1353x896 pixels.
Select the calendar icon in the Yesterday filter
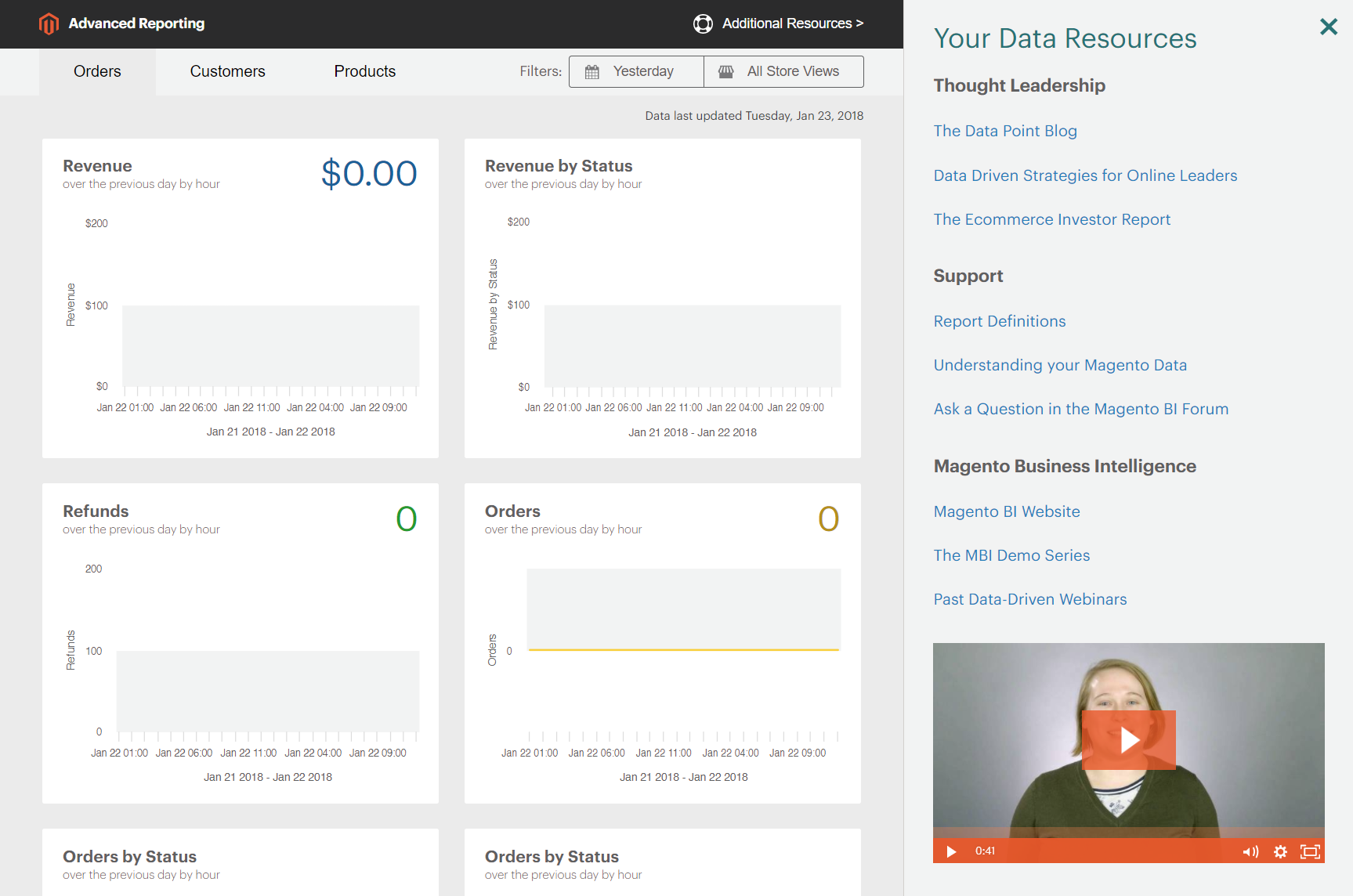coord(592,71)
